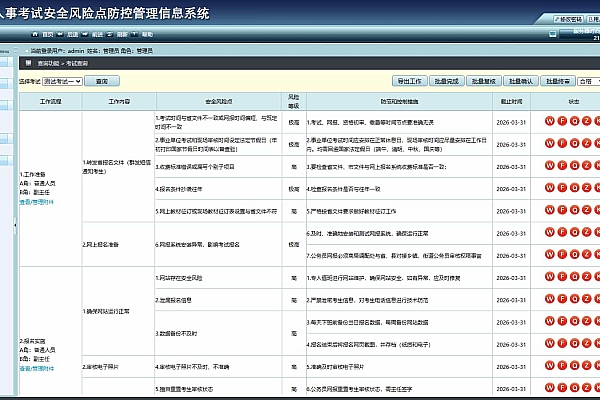The width and height of the screenshot is (600, 400).
Task: Click W status icon in 网站存在安全风险 row
Action: point(549,277)
